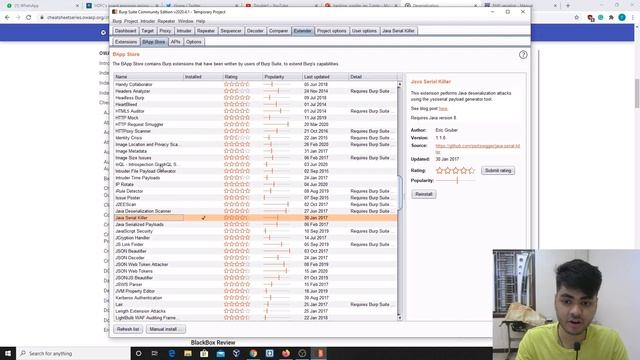The height and width of the screenshot is (360, 640).
Task: Click the list scrollbar down arrow
Action: click(x=400, y=318)
